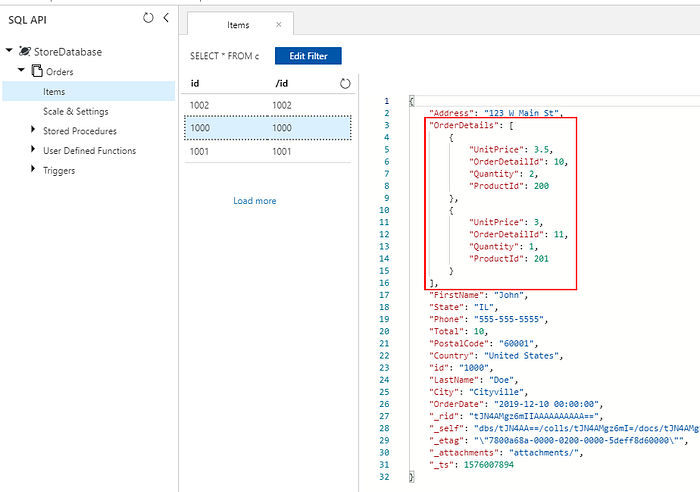Click the SELECT * FROM c query text
This screenshot has width=700, height=492.
(x=224, y=56)
